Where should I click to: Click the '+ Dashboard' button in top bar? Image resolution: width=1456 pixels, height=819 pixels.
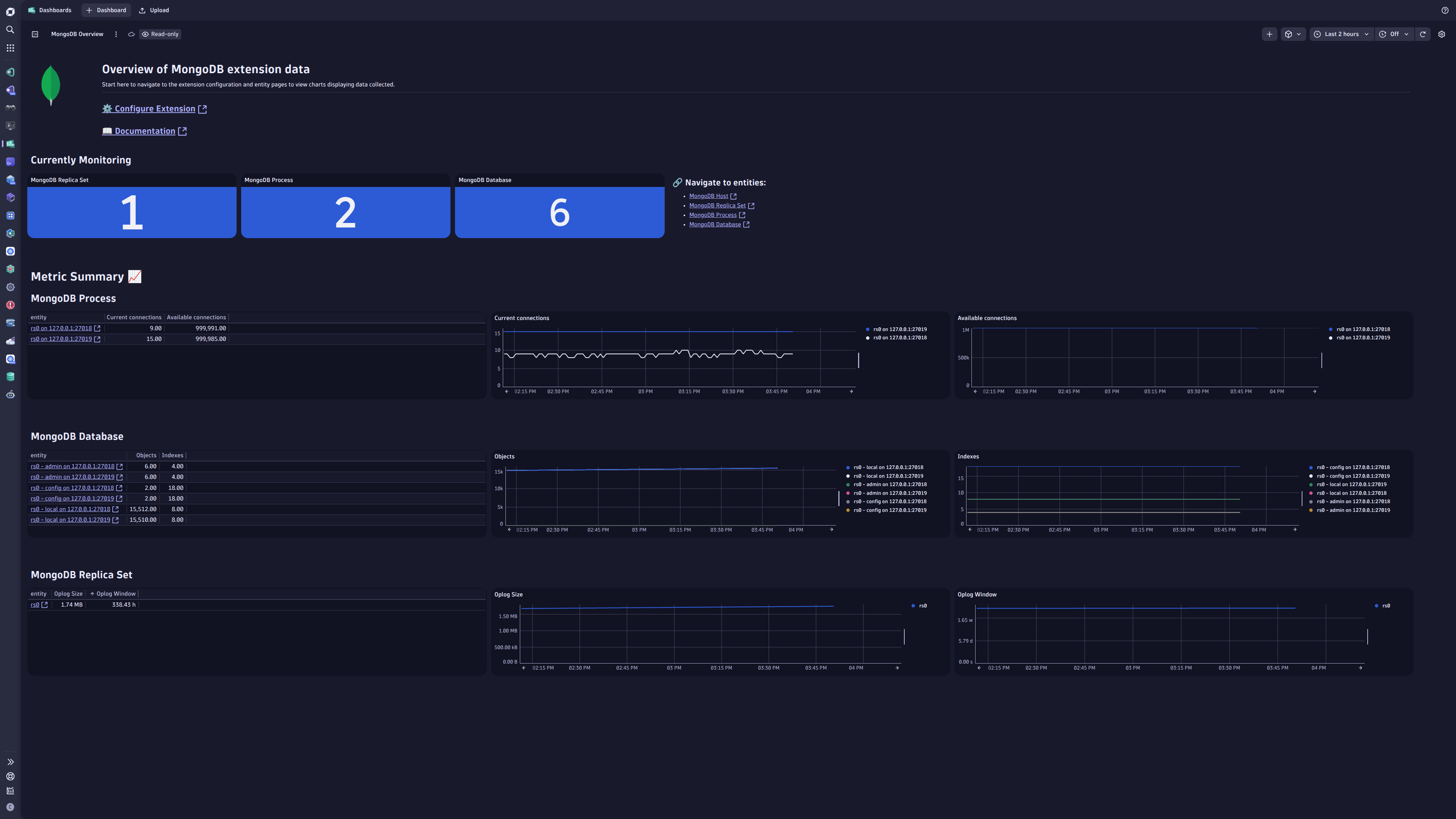point(106,10)
